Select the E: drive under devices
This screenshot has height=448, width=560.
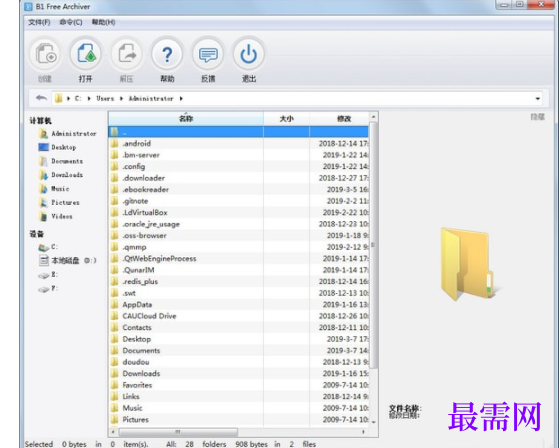point(48,275)
